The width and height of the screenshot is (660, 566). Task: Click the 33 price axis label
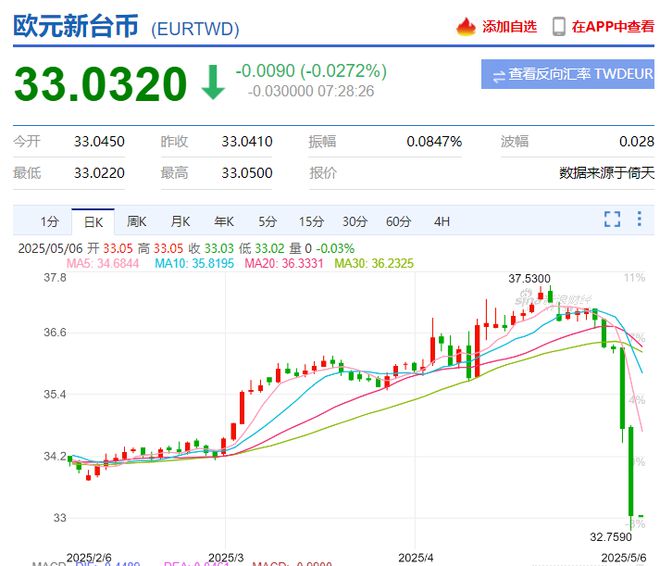pyautogui.click(x=60, y=518)
